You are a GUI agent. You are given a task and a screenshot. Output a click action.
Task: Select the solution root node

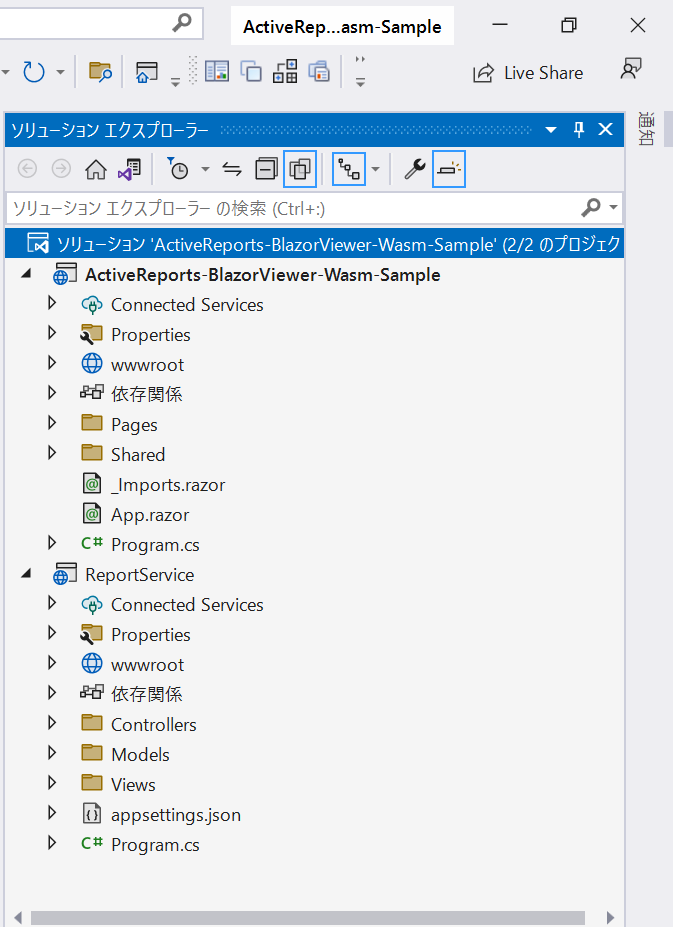[315, 244]
